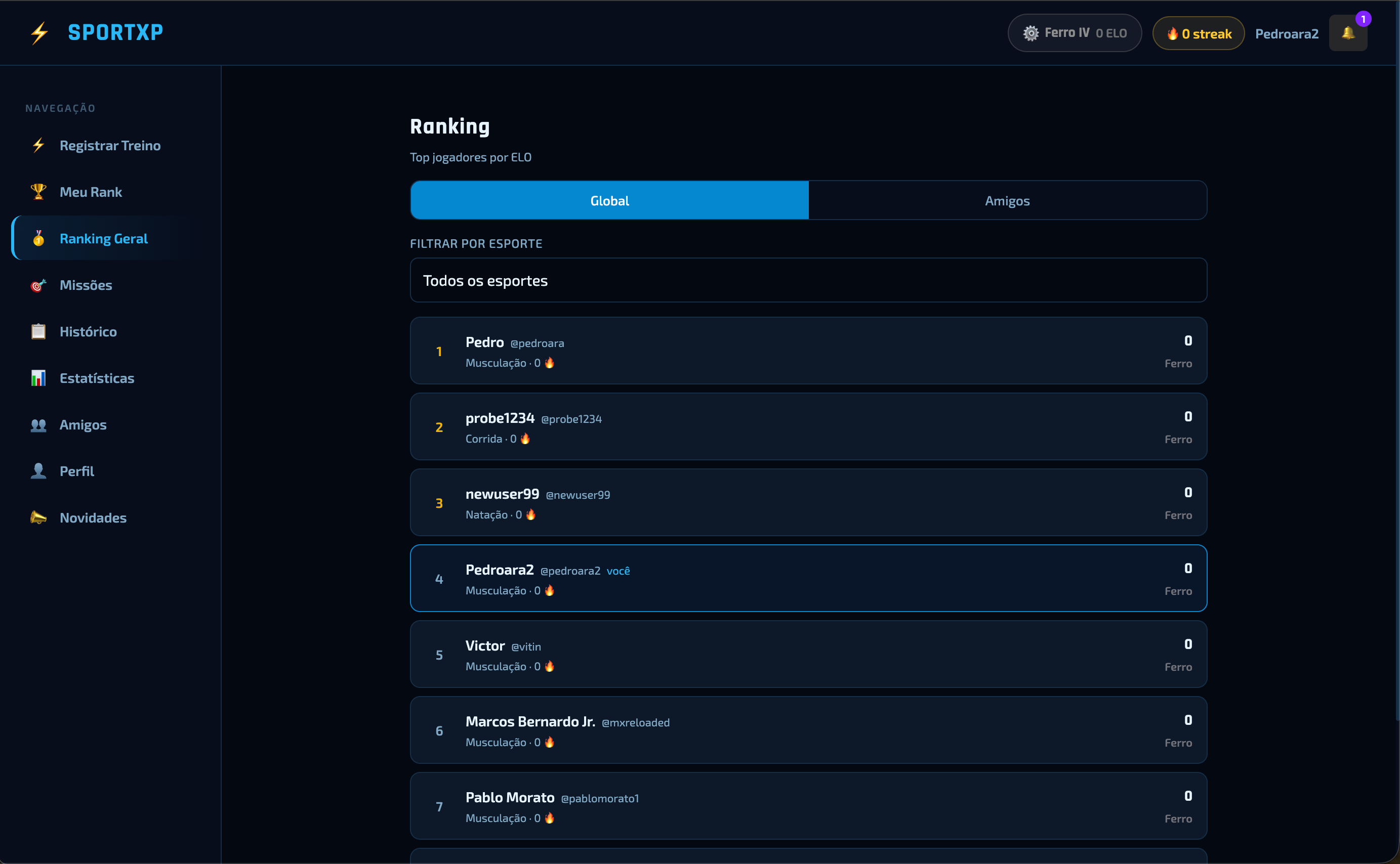Click the 'Top jogadores por ELO' subtitle
The height and width of the screenshot is (864, 1400).
[x=471, y=157]
